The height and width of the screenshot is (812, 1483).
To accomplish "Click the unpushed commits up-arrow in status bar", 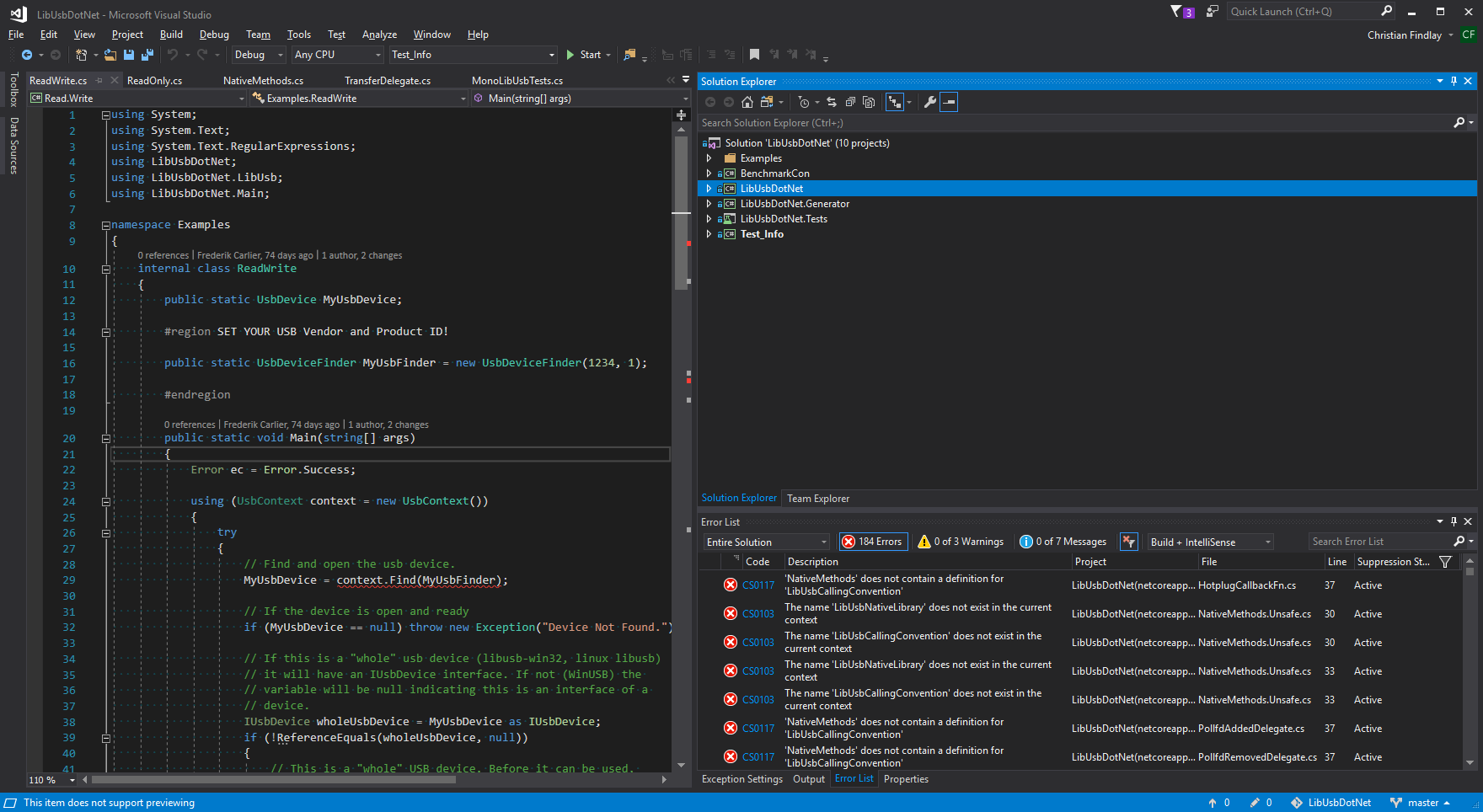I will [1213, 803].
